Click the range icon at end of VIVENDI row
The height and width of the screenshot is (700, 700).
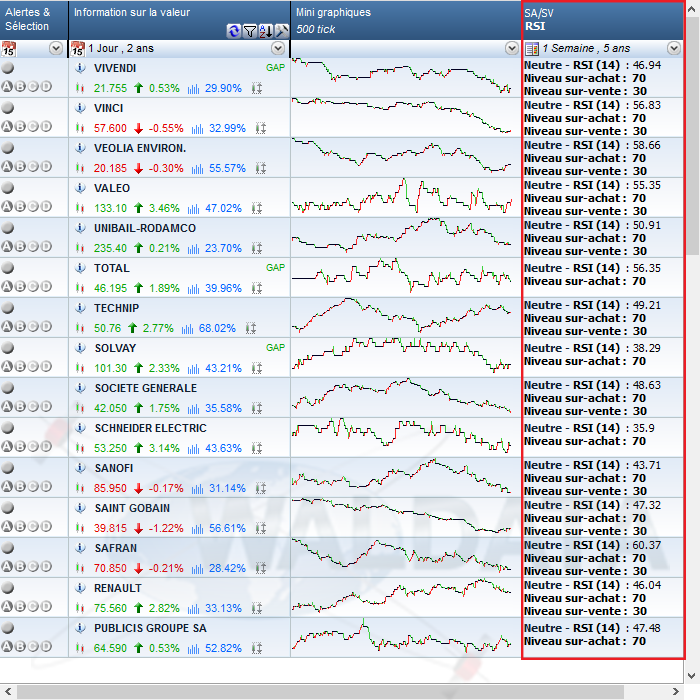[x=257, y=88]
